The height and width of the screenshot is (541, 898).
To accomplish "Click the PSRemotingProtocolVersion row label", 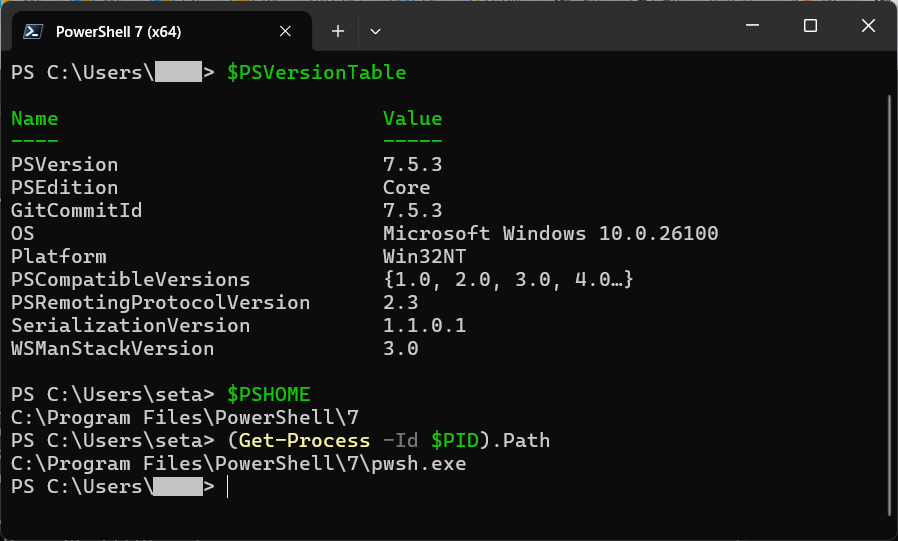I will click(160, 303).
